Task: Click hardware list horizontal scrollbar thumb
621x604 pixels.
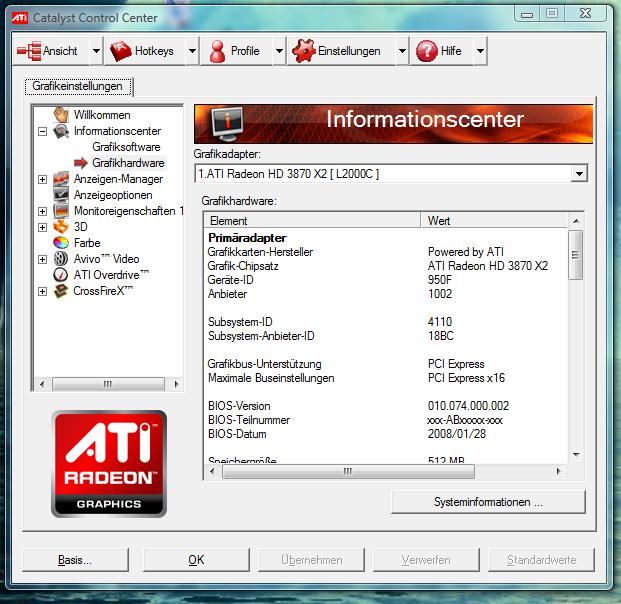Action: [348, 471]
